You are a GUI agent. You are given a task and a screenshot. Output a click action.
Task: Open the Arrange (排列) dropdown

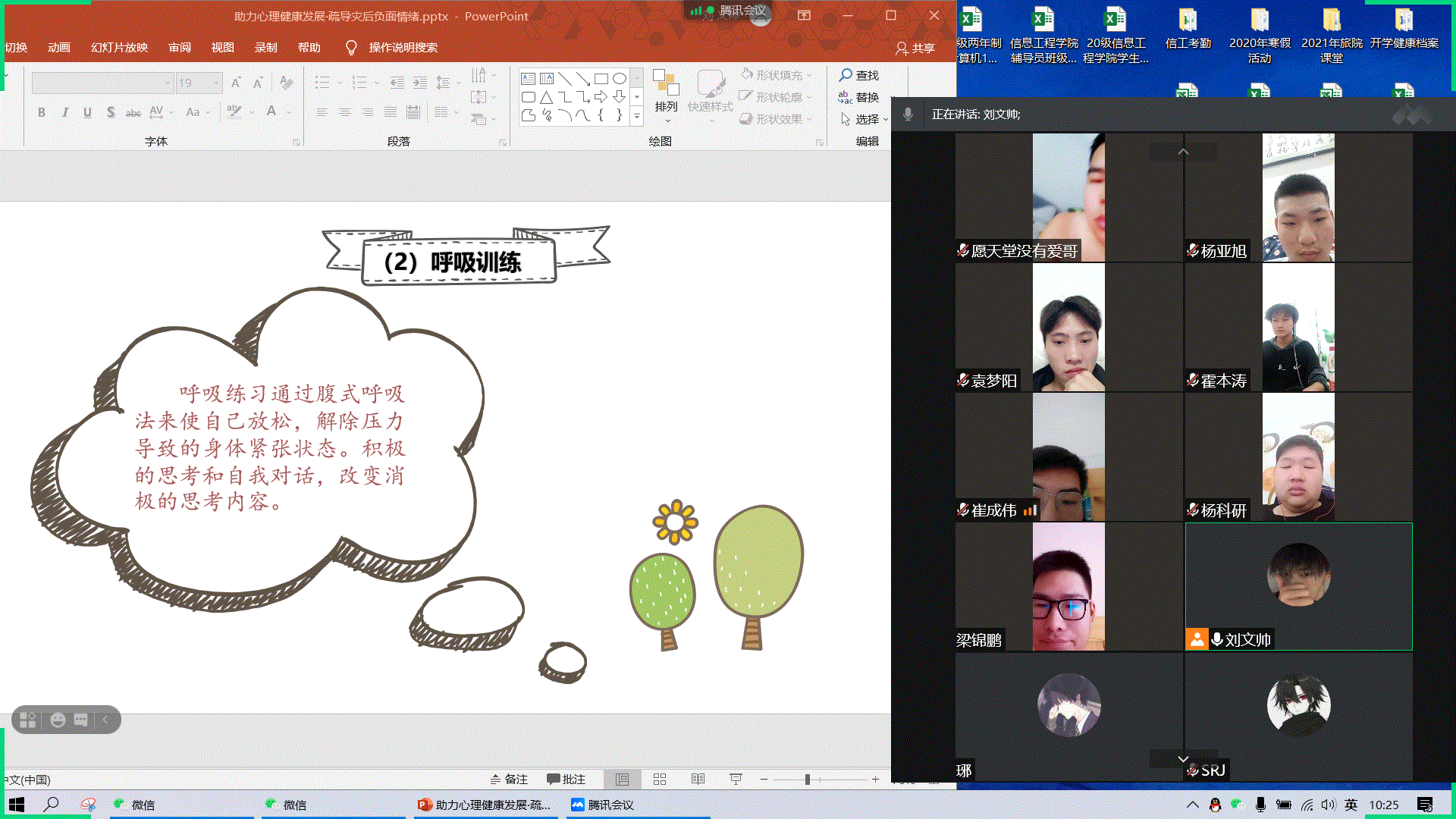pyautogui.click(x=666, y=107)
